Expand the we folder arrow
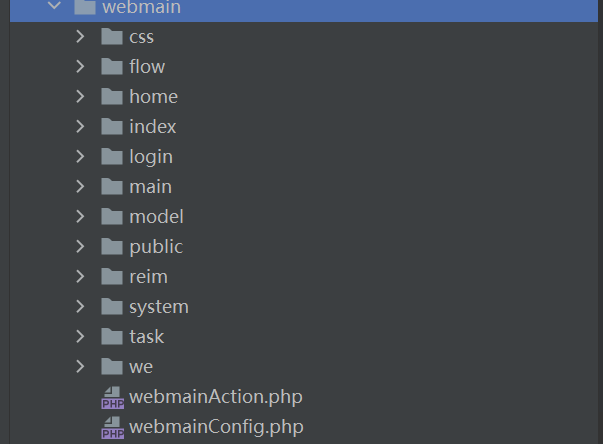 pos(80,366)
